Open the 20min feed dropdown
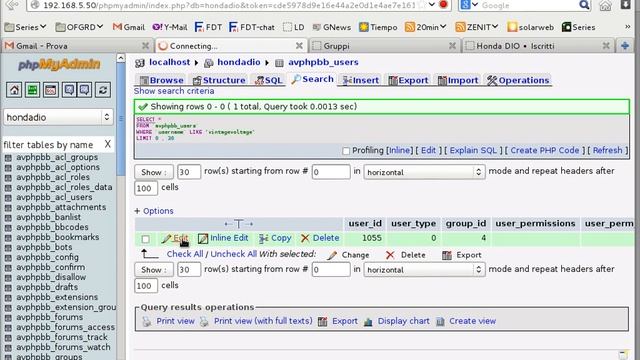Screen dimensions: 640x360 (426, 27)
